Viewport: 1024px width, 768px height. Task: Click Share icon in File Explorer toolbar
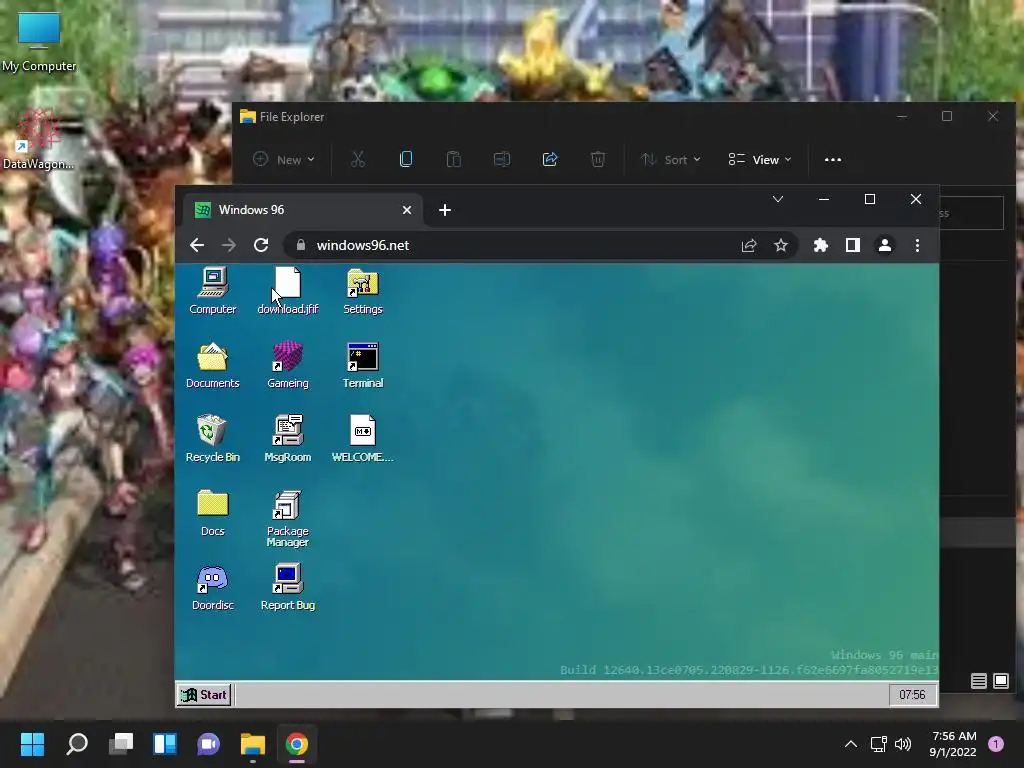coord(550,159)
